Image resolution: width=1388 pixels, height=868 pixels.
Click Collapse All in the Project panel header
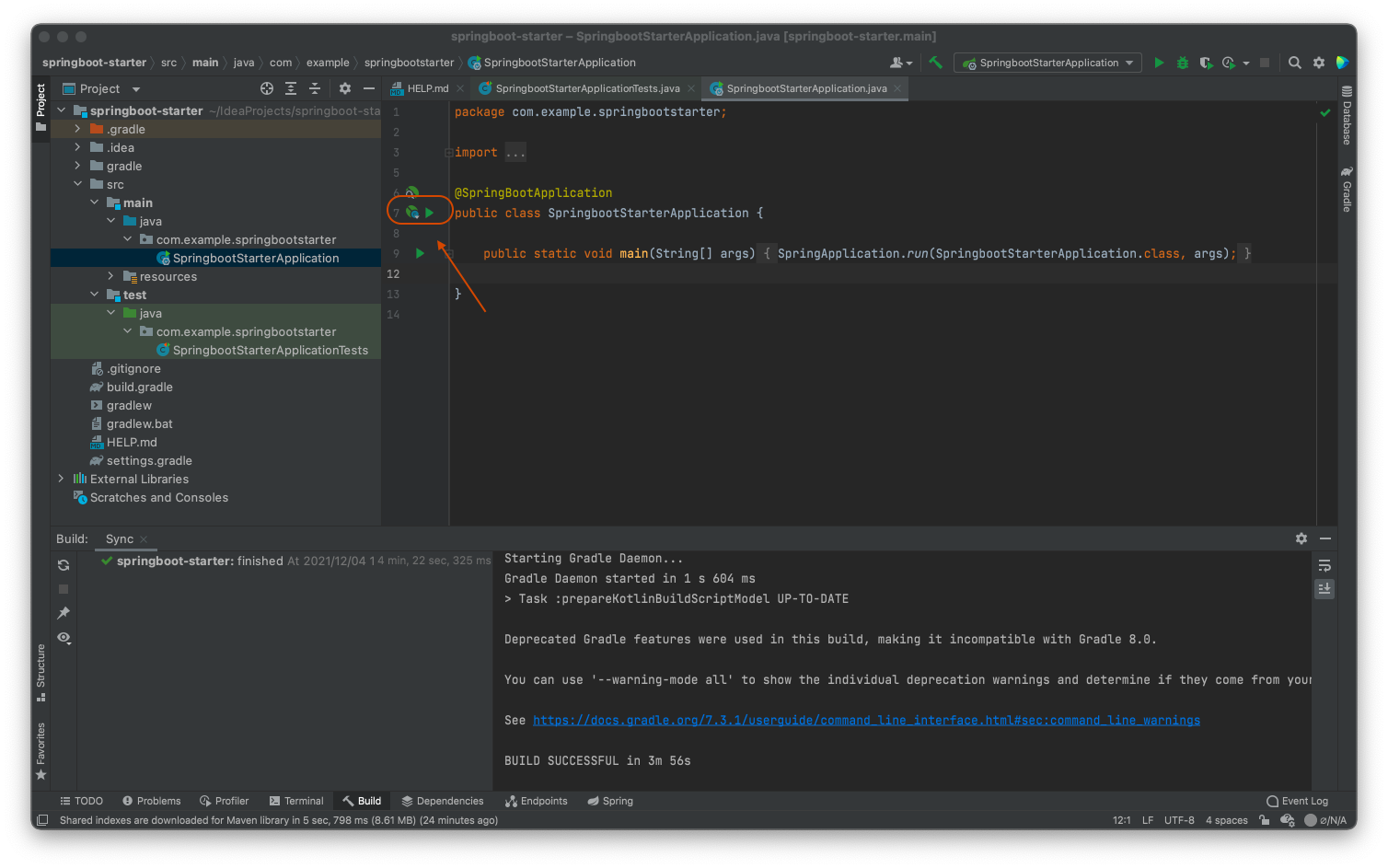[315, 88]
